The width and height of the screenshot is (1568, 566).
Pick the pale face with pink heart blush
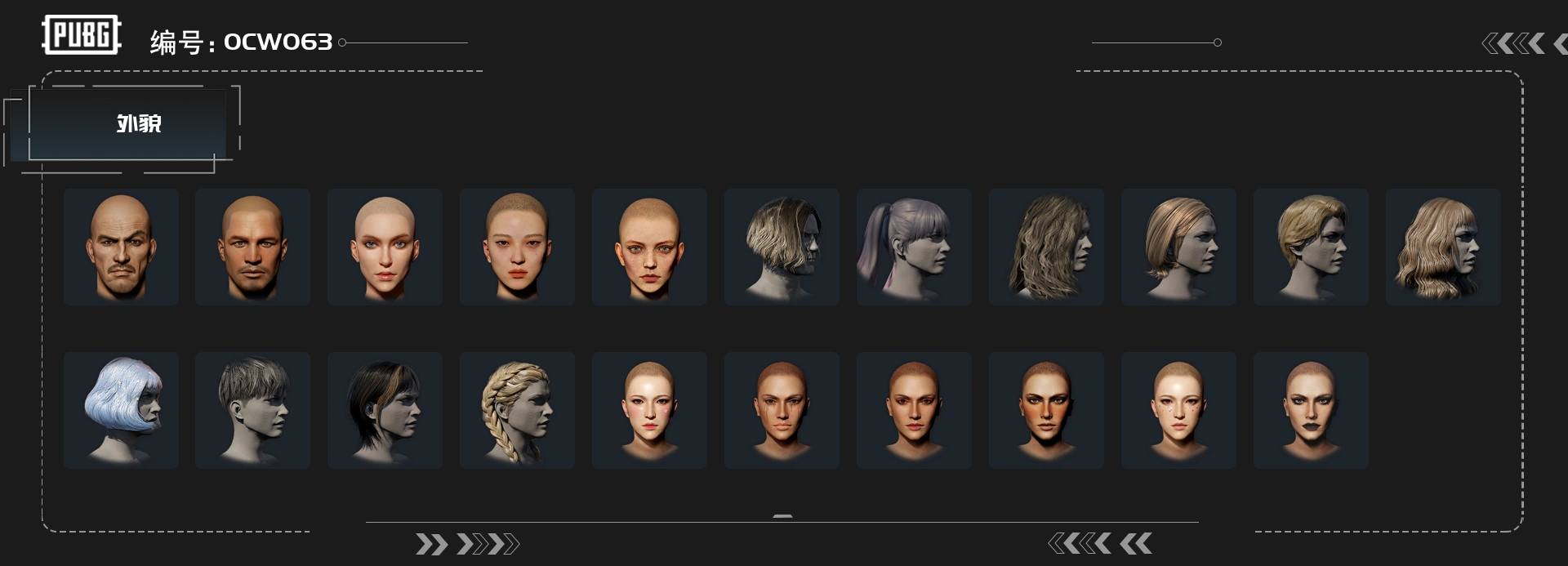click(649, 410)
